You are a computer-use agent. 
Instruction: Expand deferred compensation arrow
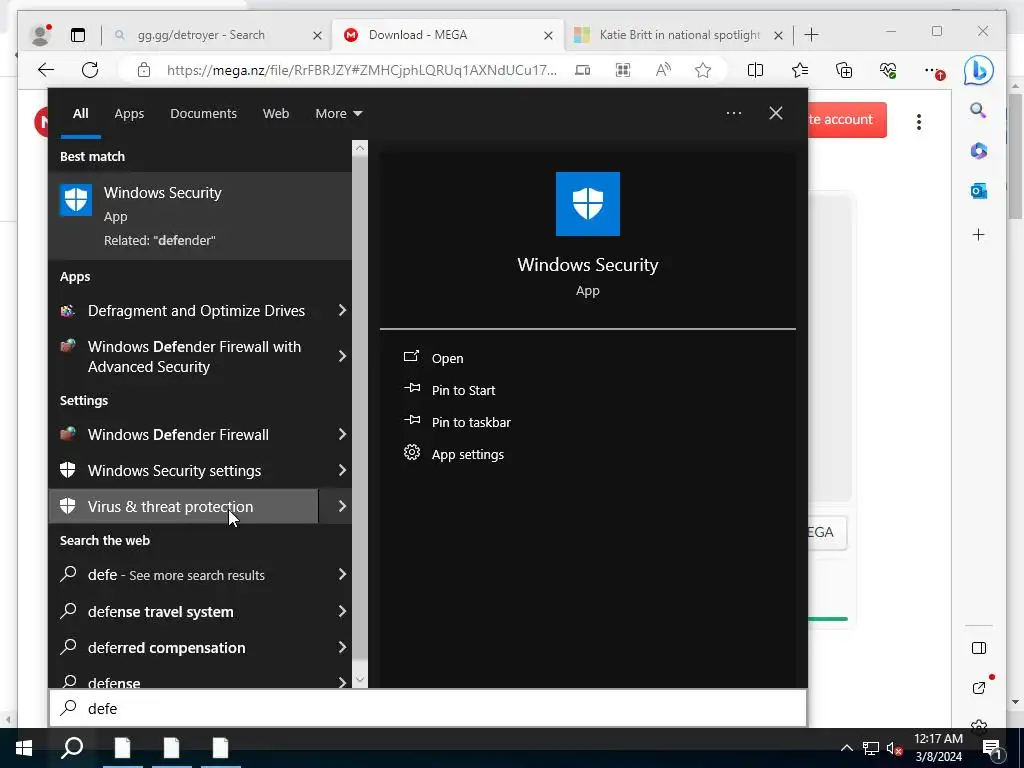point(342,648)
